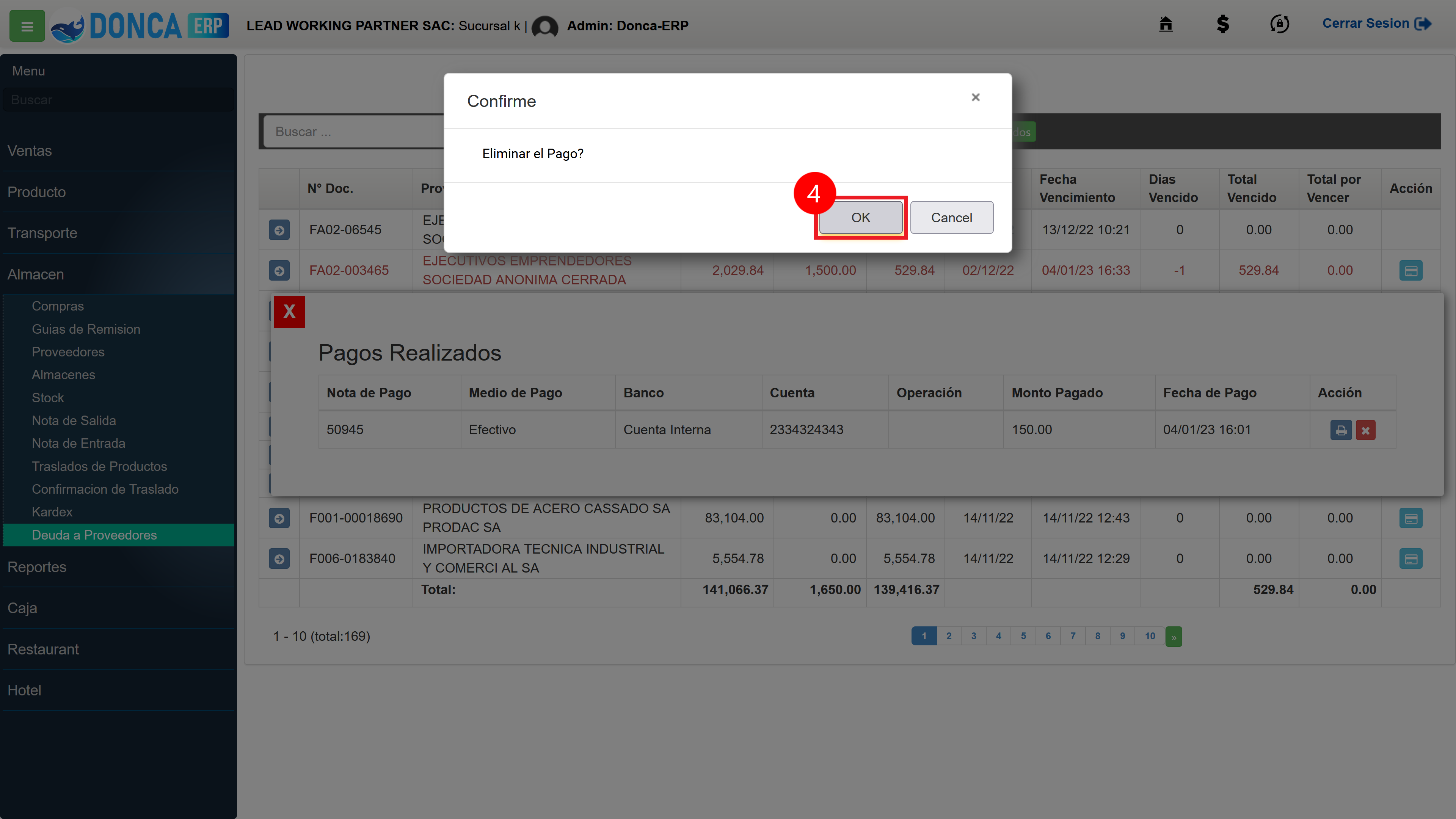The height and width of the screenshot is (819, 1456).
Task: Go to page 3 of results
Action: 973,636
